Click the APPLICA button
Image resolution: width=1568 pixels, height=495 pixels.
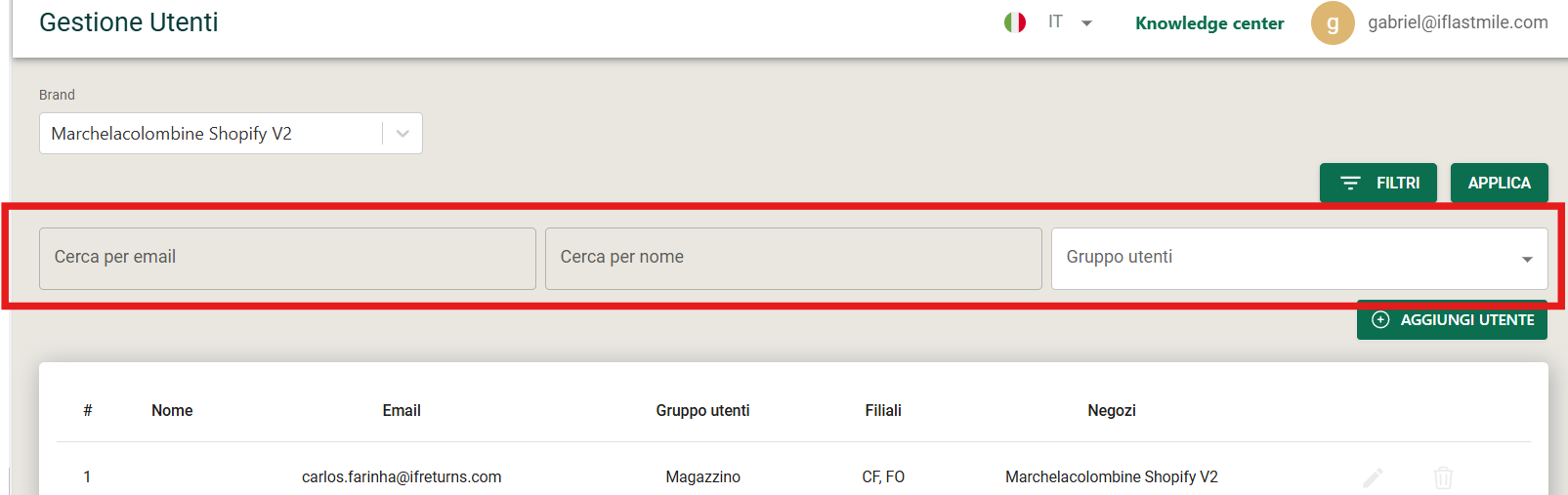[1499, 183]
